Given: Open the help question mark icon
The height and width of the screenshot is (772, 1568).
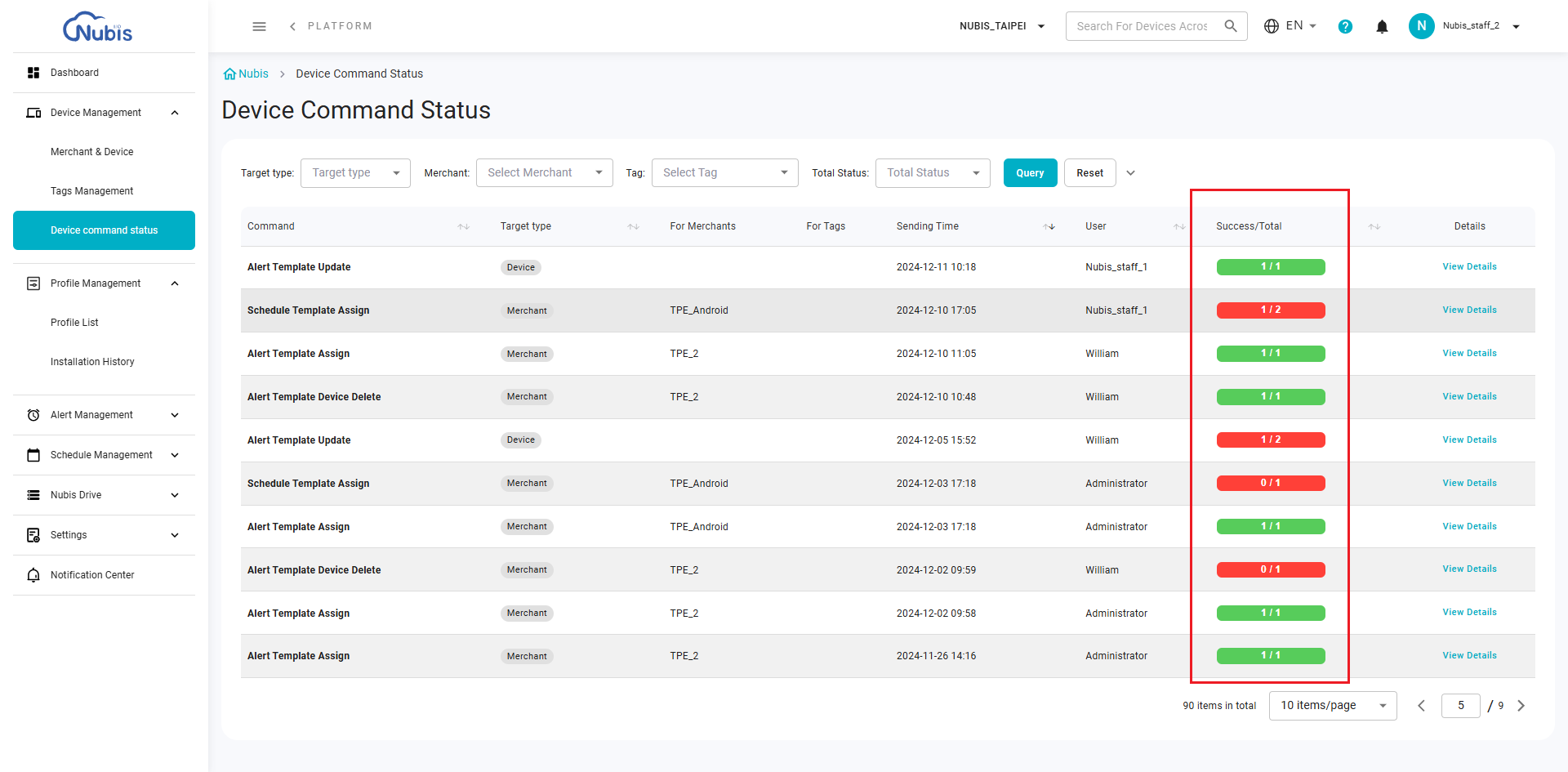Looking at the screenshot, I should 1345,26.
